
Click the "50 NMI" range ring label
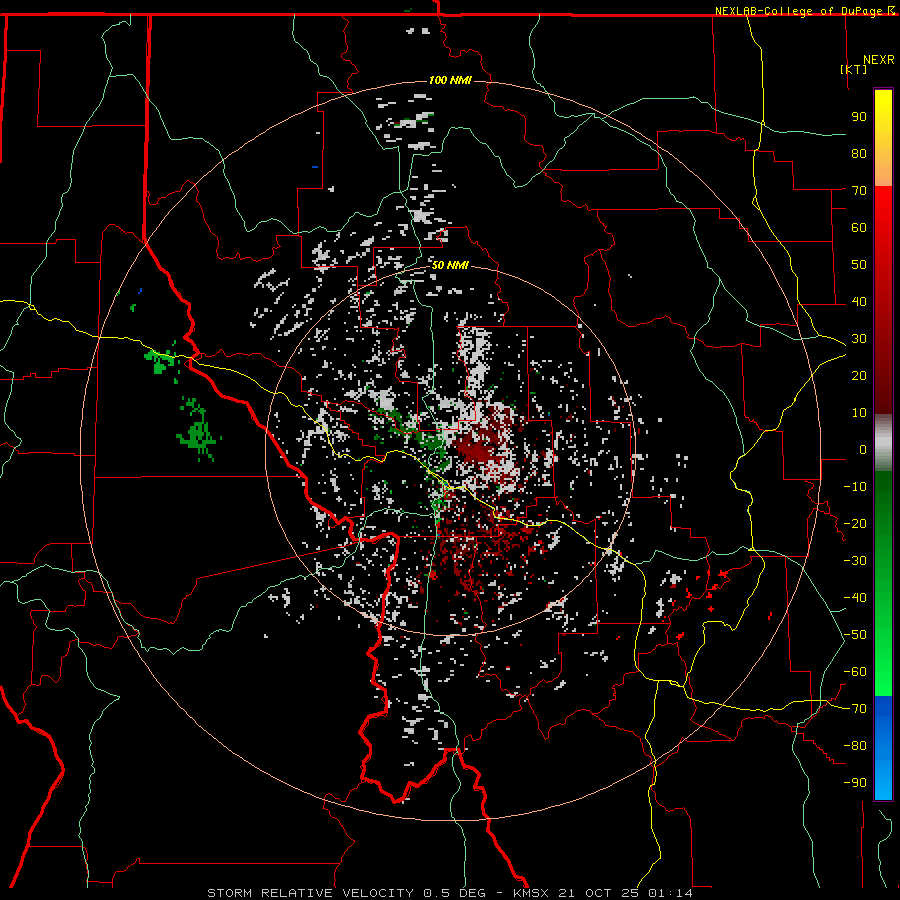pyautogui.click(x=450, y=265)
